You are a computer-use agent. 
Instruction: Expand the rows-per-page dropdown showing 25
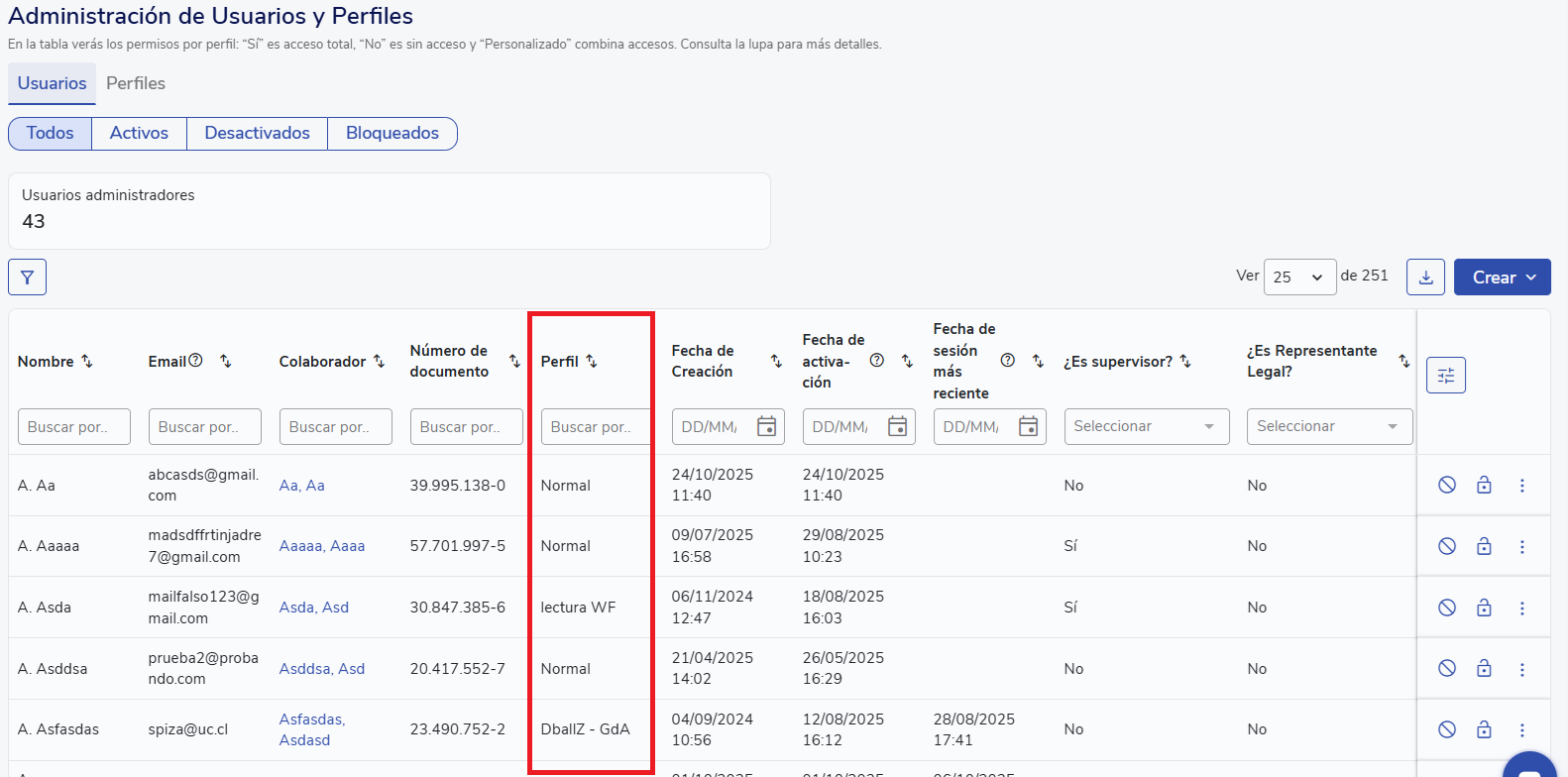coord(1299,277)
